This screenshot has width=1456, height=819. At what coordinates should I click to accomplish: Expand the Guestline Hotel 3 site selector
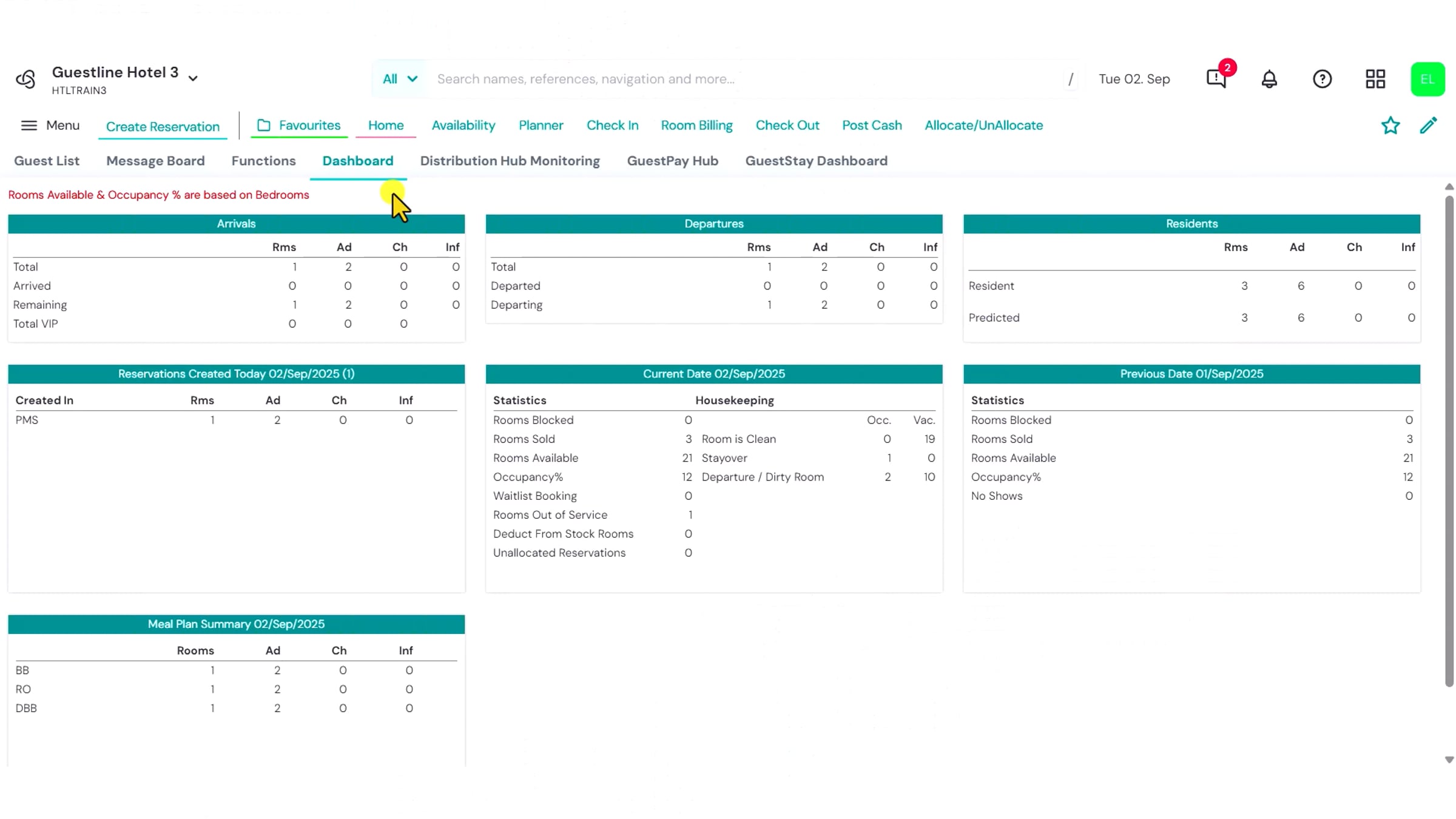coord(126,79)
